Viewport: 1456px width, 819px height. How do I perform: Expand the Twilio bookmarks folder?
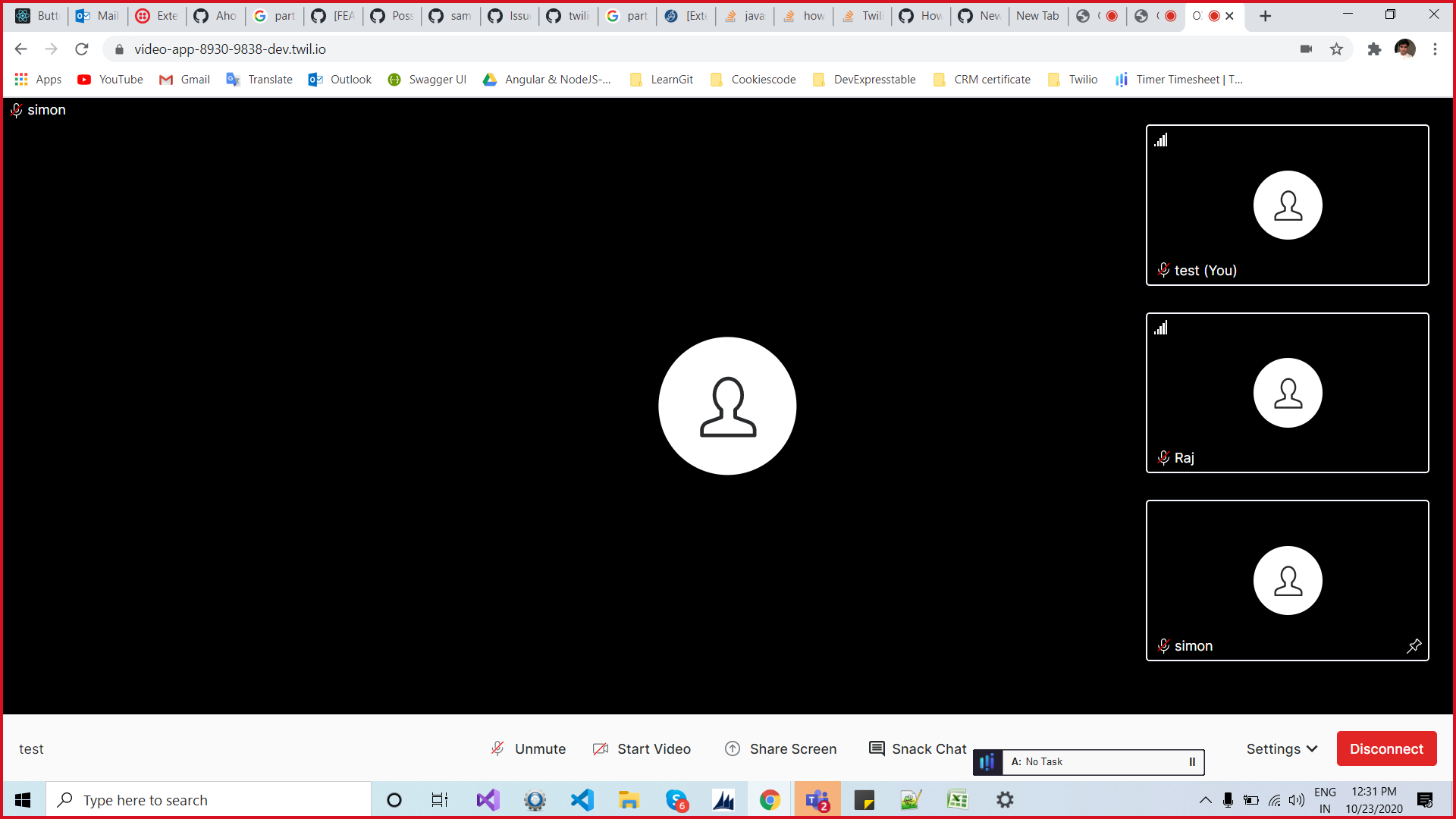pyautogui.click(x=1072, y=79)
